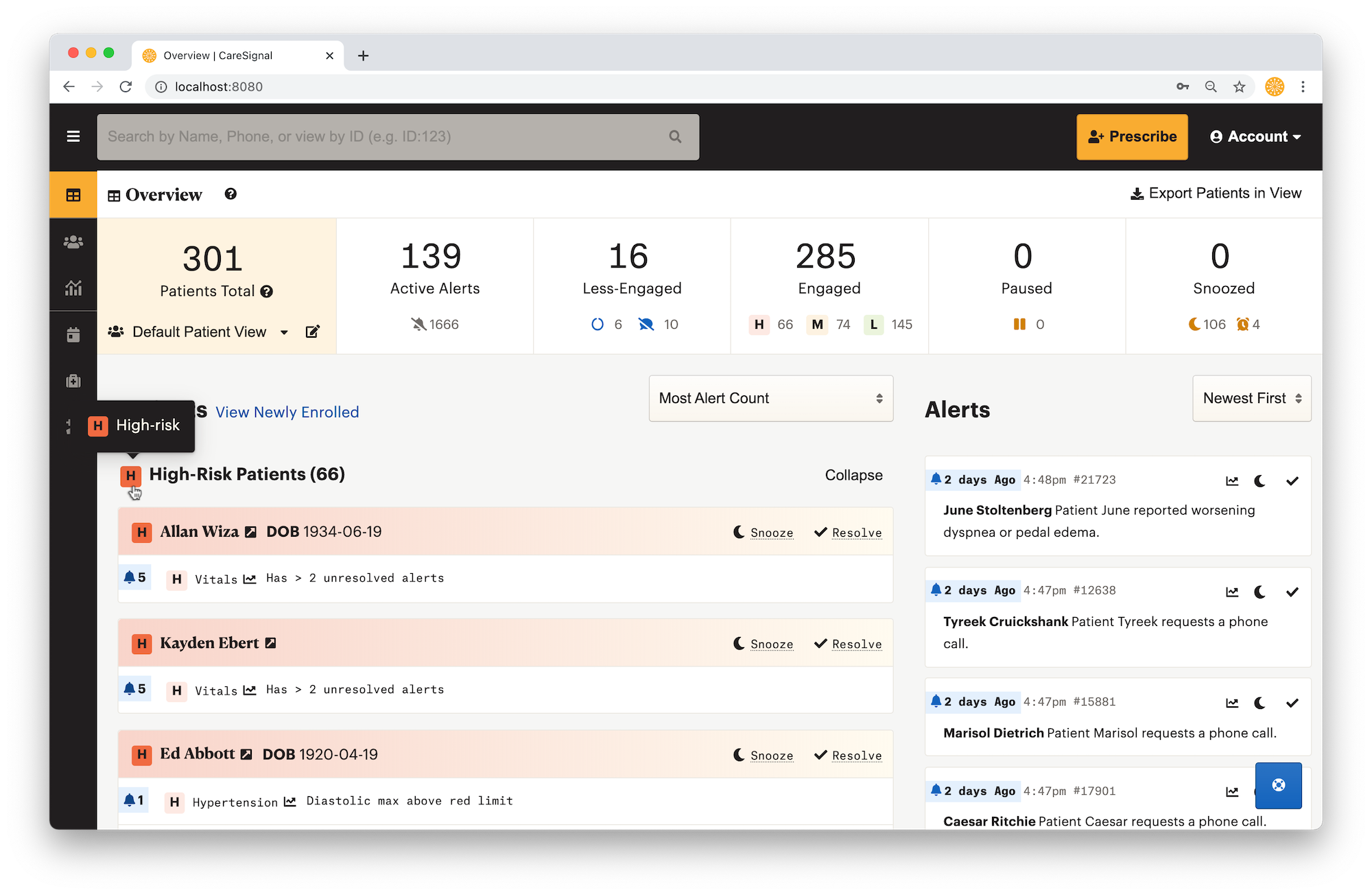Click the search magnifier icon
The width and height of the screenshot is (1372, 895).
[x=675, y=137]
